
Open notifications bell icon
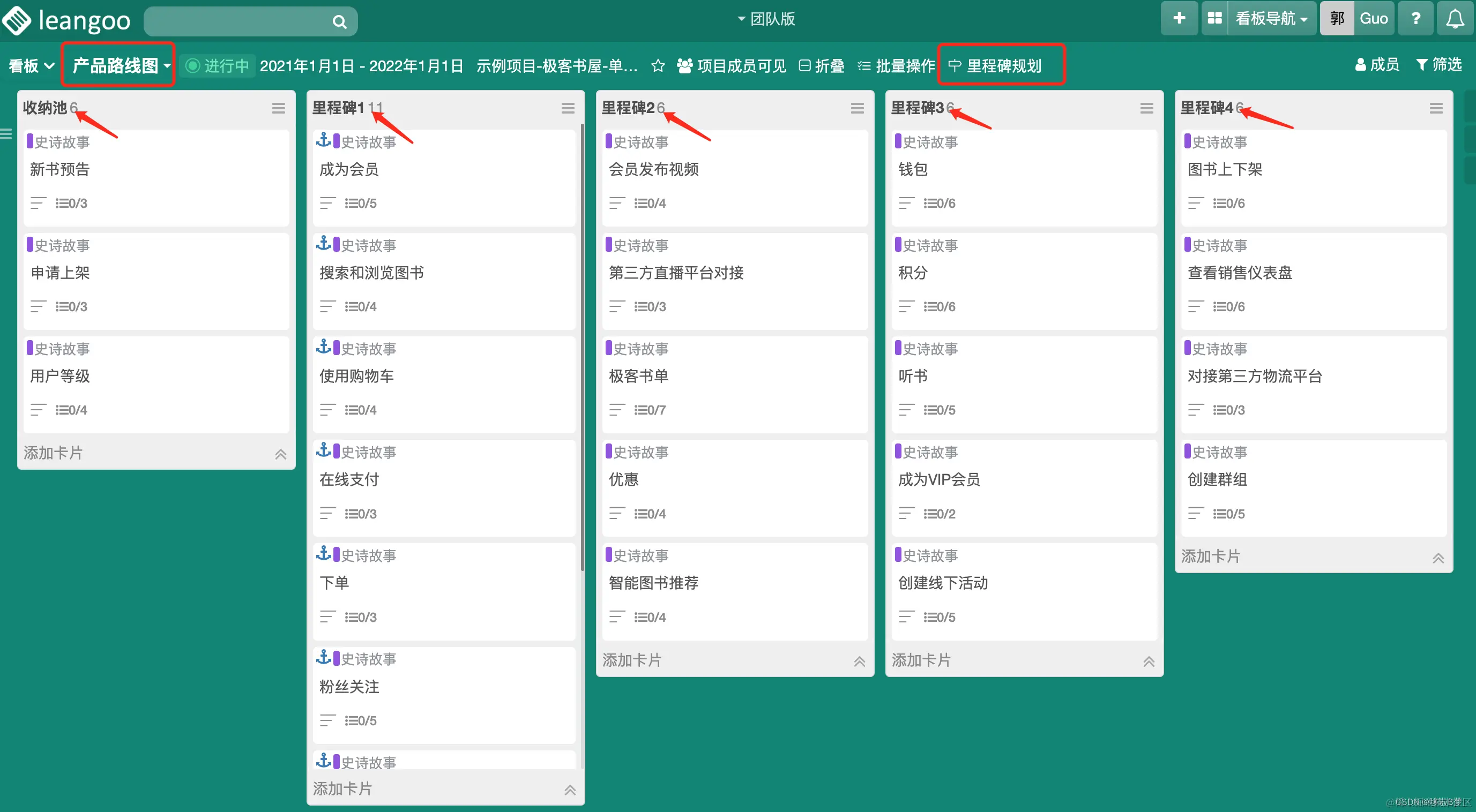[1454, 18]
